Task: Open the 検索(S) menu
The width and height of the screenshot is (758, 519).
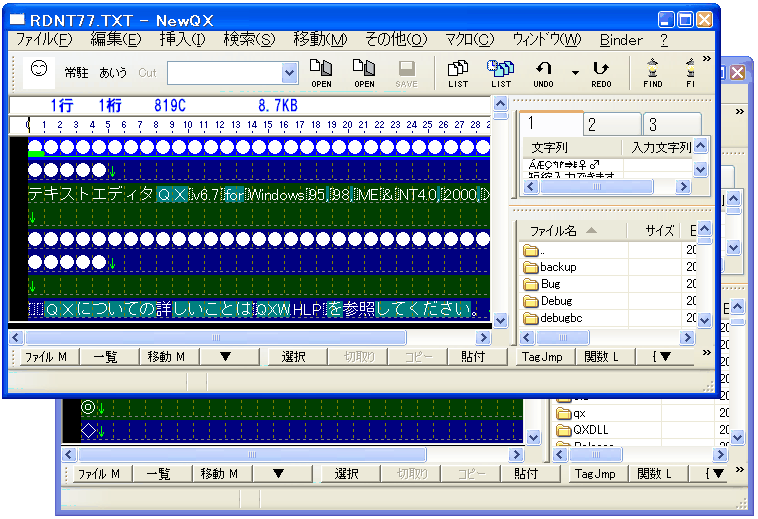Action: click(249, 40)
